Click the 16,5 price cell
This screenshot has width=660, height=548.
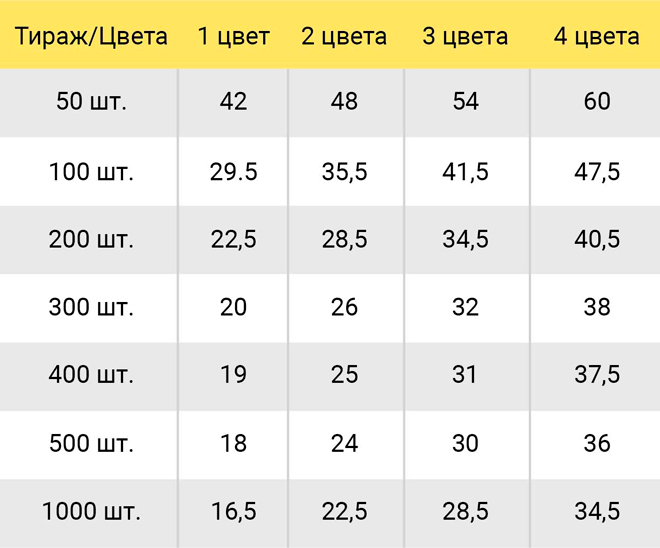click(x=234, y=511)
